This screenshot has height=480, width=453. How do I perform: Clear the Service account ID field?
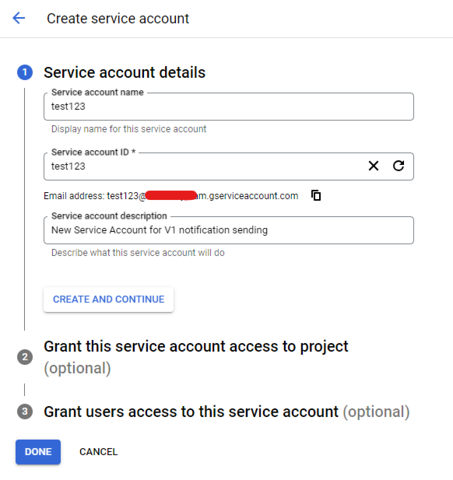tap(373, 166)
